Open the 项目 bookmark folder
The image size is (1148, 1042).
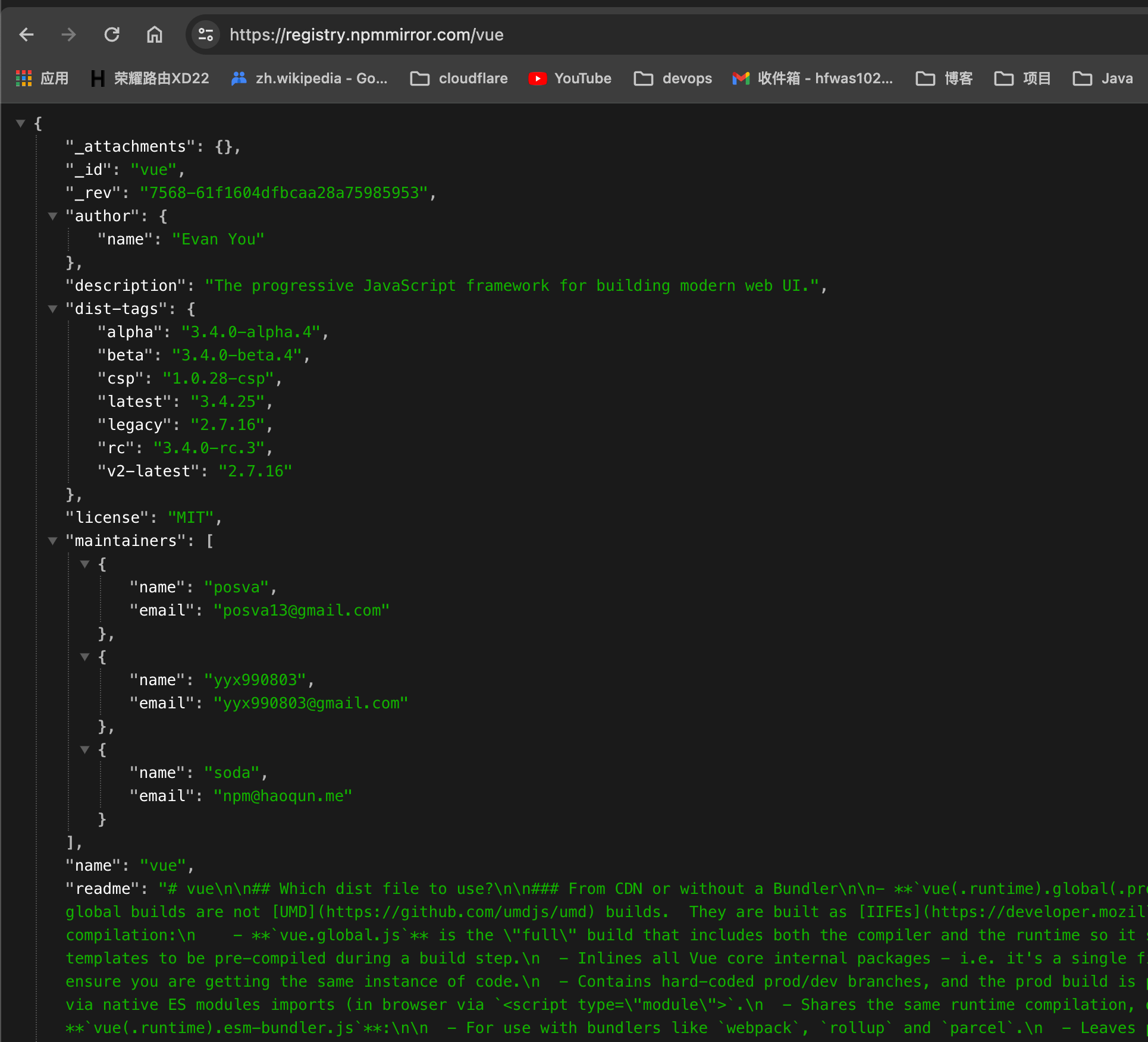click(x=1022, y=79)
